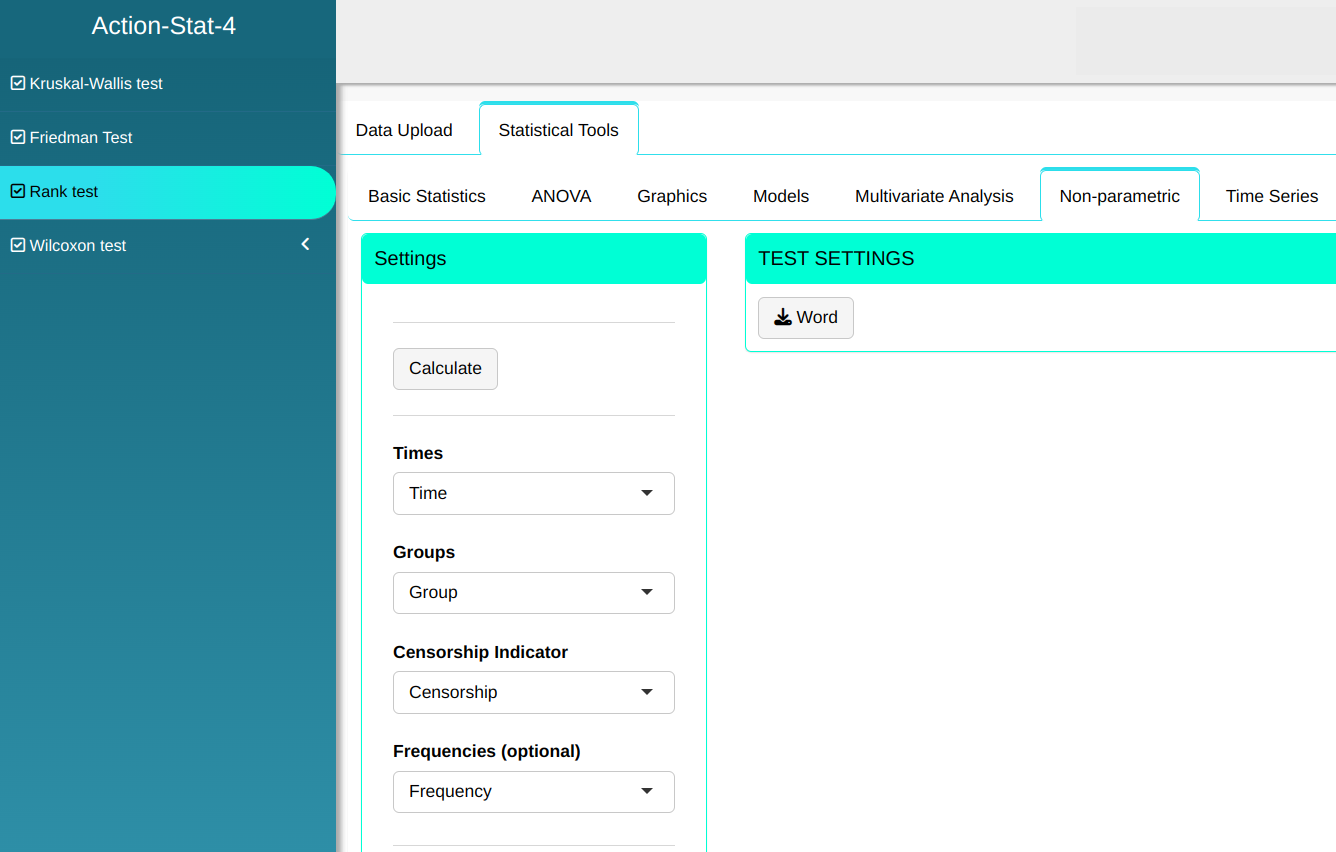
Task: Open the Basic Statistics tab
Action: tap(427, 196)
